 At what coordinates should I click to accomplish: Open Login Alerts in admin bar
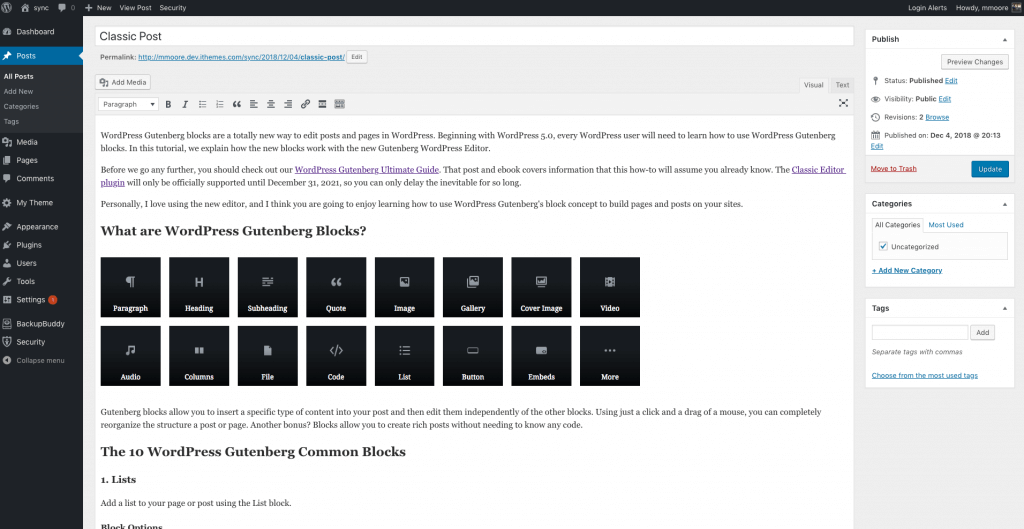[x=927, y=8]
